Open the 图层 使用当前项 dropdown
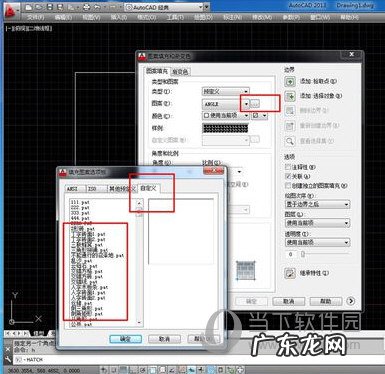The image size is (385, 374). click(317, 223)
